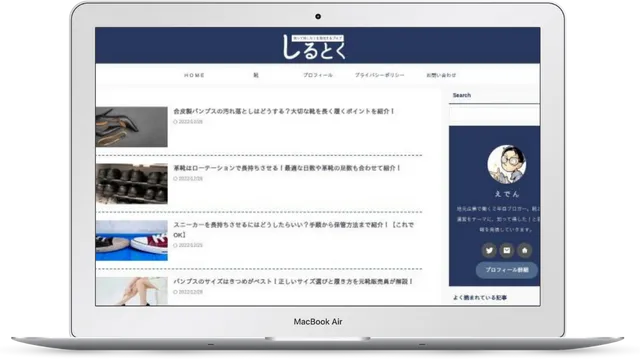
Task: Open the プライバシーポリシー menu item
Action: click(x=379, y=75)
